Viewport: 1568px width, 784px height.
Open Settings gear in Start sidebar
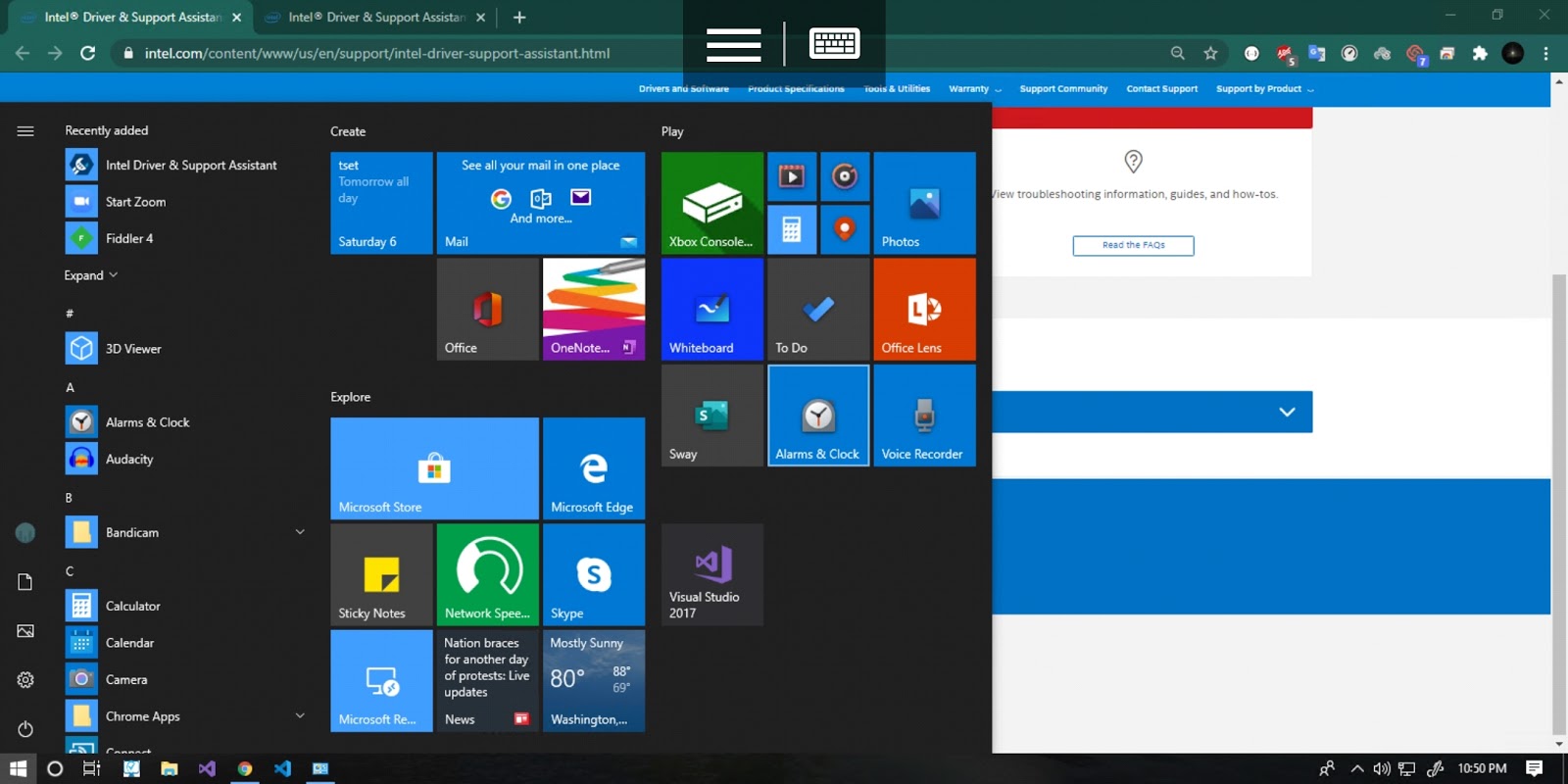coord(25,680)
